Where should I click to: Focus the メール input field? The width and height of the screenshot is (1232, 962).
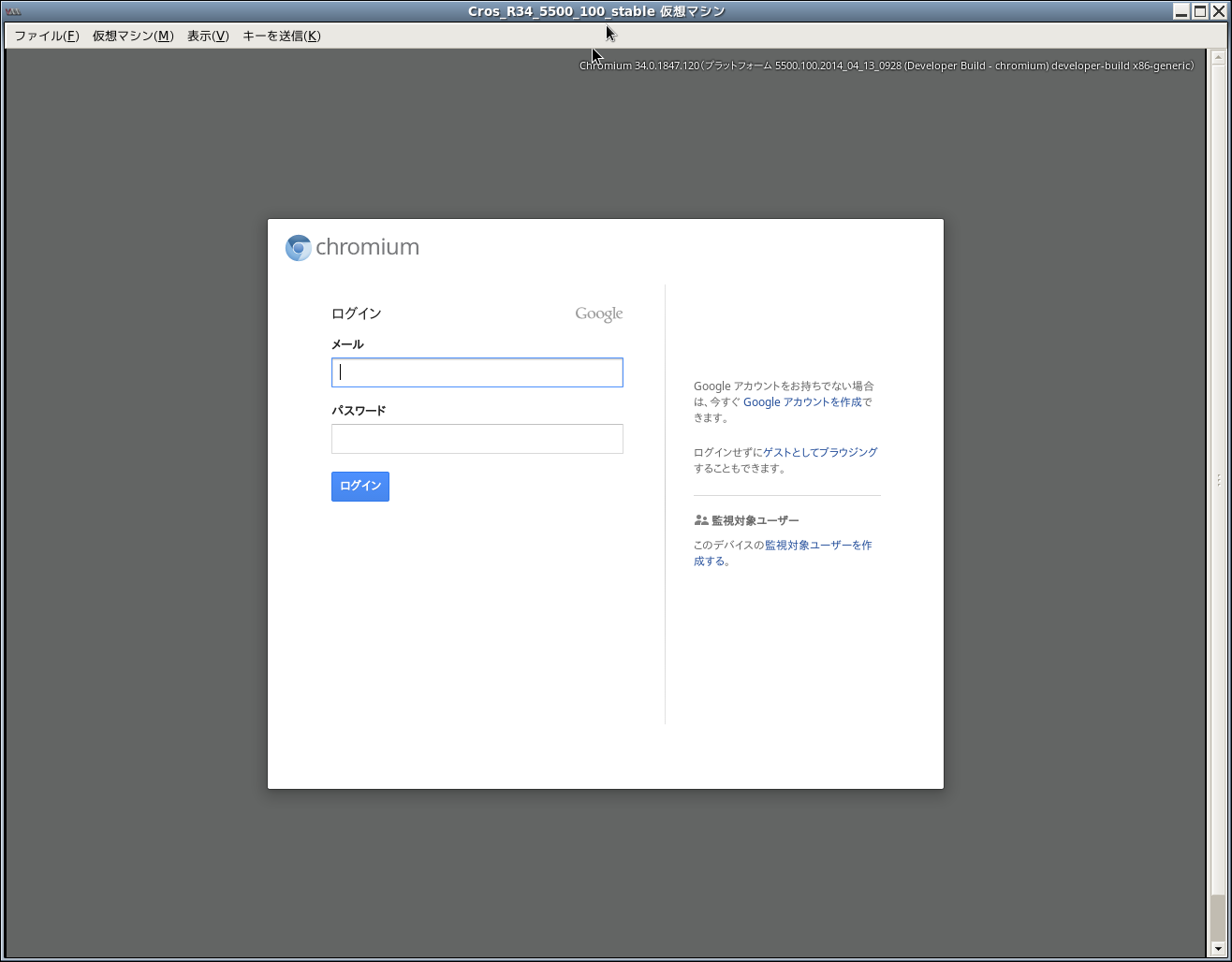pos(477,372)
